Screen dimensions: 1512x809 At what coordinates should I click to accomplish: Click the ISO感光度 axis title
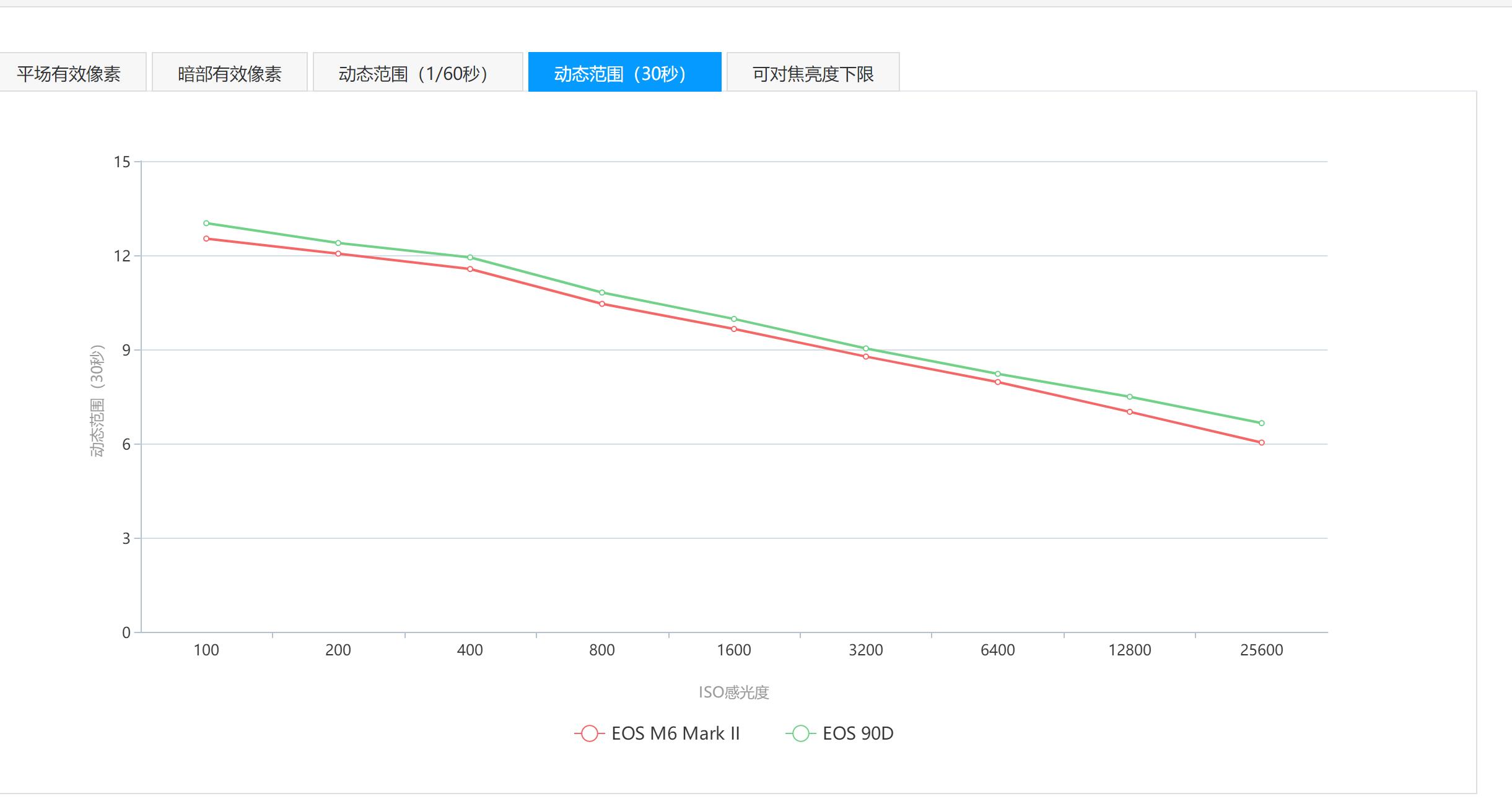pos(734,692)
